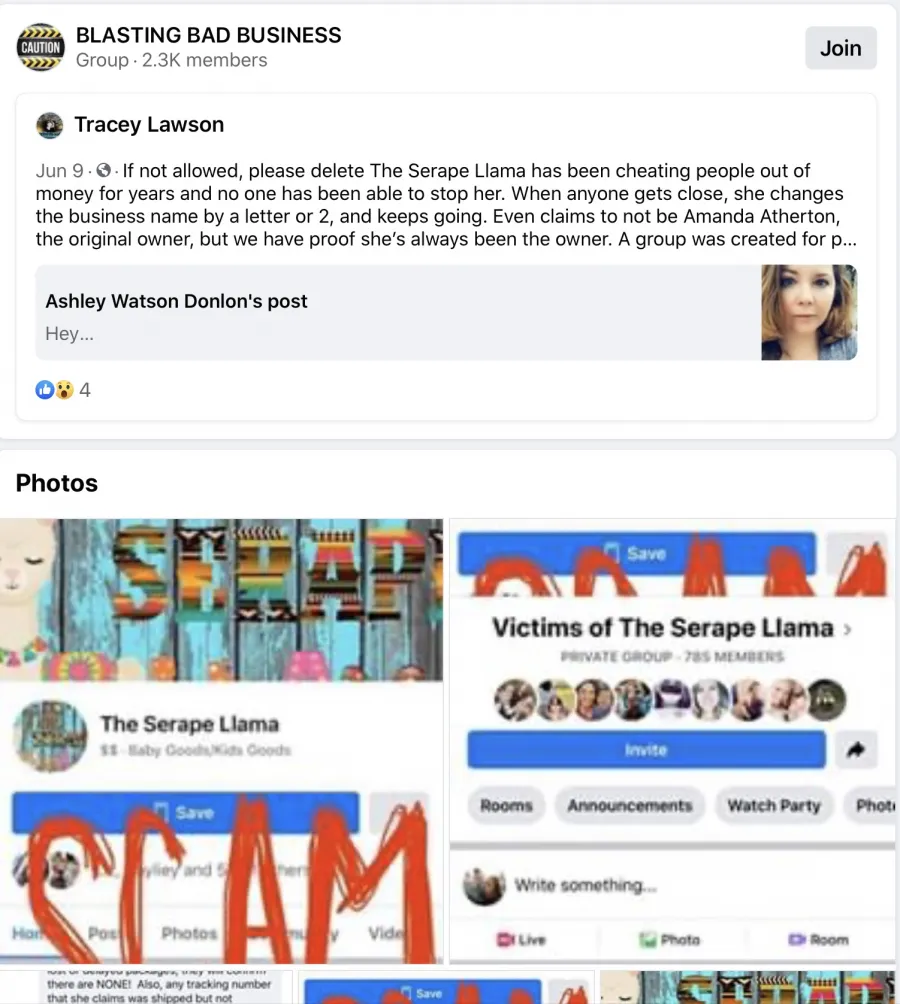Viewport: 900px width, 1004px height.
Task: Expand the Victims of The Serape Llama chevron
Action: [x=848, y=629]
